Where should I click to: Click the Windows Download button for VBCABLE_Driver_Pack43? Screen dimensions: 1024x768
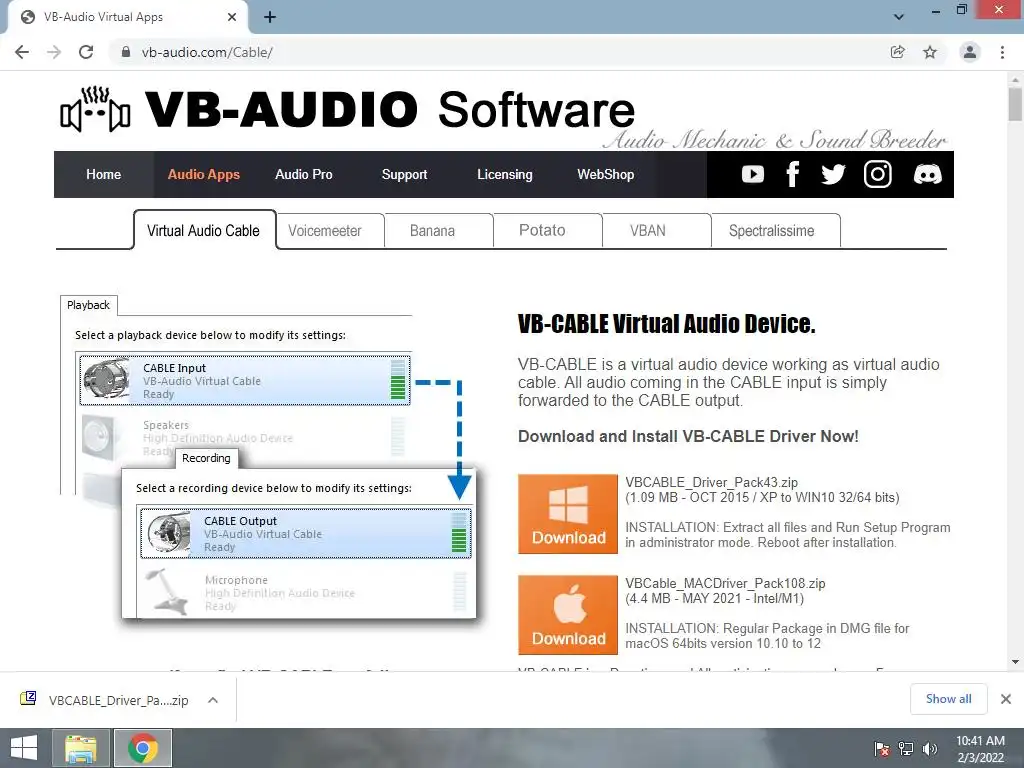[568, 514]
